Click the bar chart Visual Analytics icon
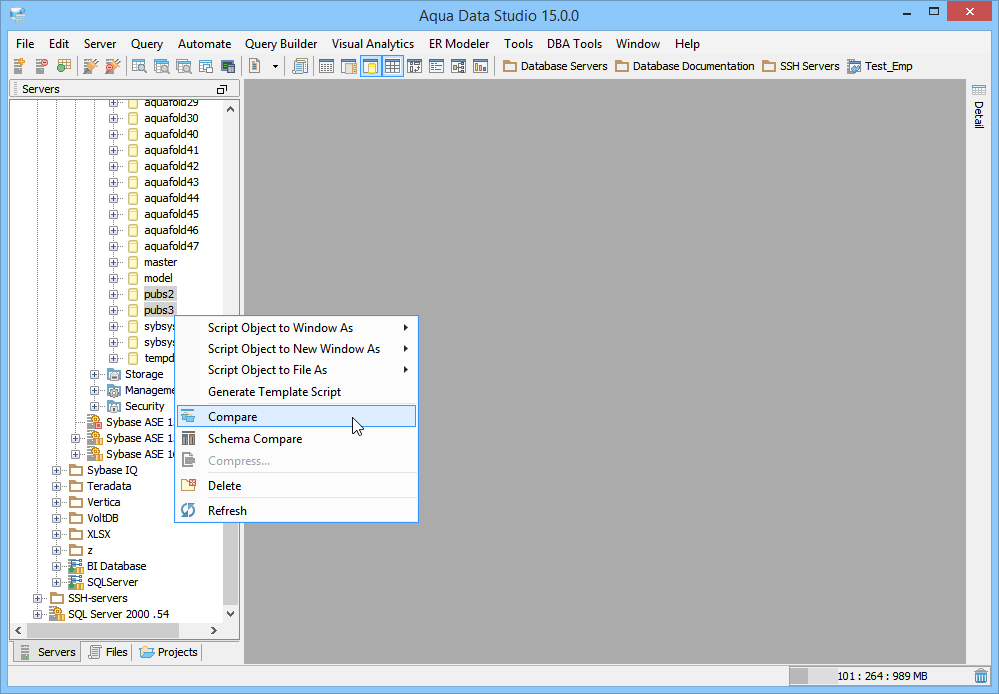Image resolution: width=999 pixels, height=694 pixels. click(480, 66)
